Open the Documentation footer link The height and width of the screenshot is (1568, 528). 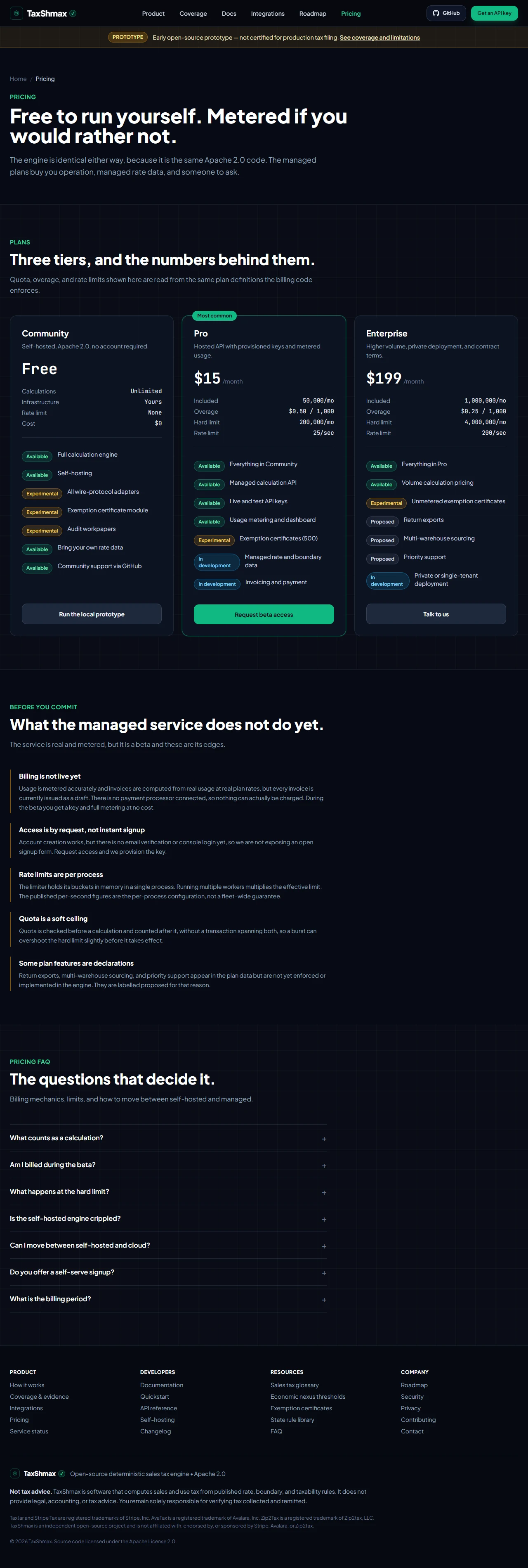pyautogui.click(x=162, y=1385)
